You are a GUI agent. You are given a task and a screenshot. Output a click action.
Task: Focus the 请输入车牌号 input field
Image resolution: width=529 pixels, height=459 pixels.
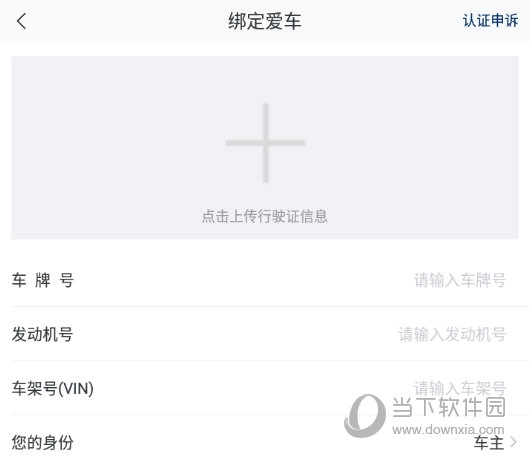click(x=460, y=280)
